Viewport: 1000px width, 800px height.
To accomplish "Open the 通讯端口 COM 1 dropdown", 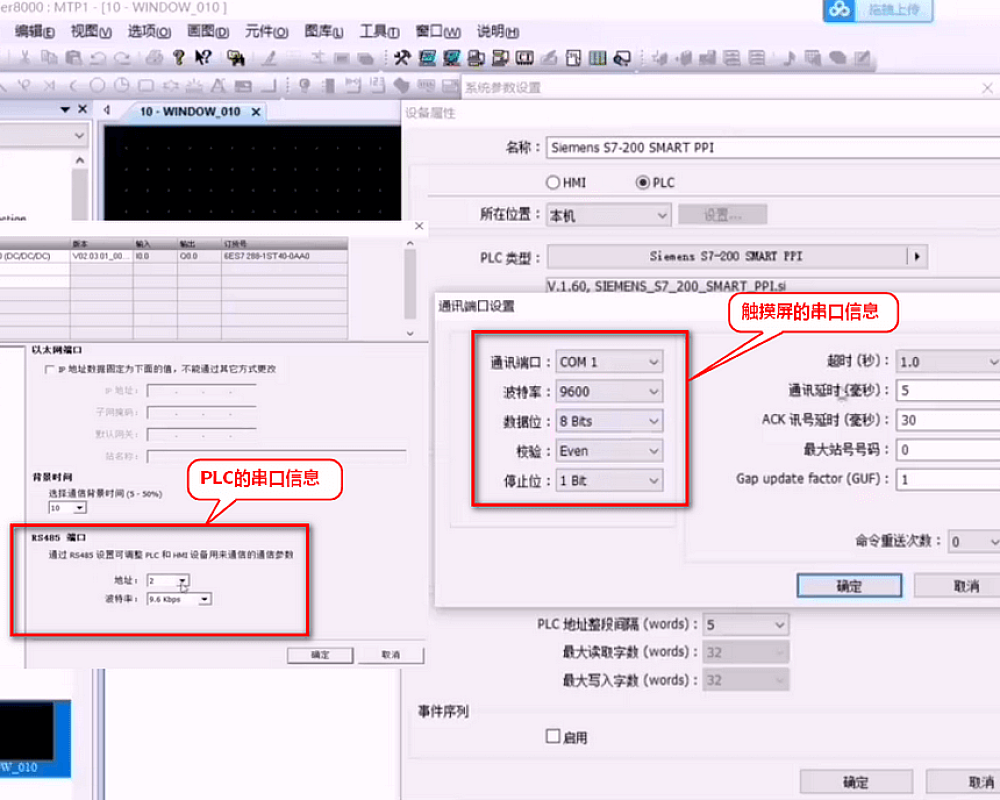I will pyautogui.click(x=609, y=362).
